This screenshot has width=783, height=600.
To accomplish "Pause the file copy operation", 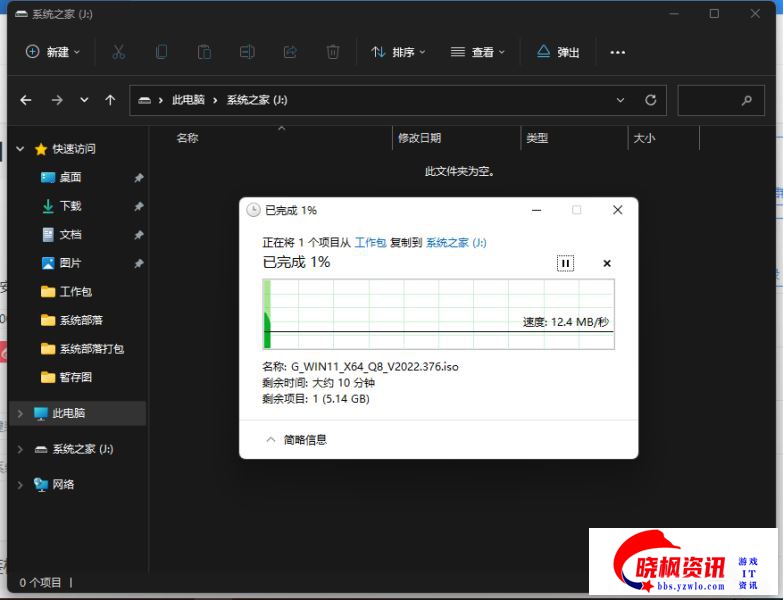I will [x=565, y=263].
